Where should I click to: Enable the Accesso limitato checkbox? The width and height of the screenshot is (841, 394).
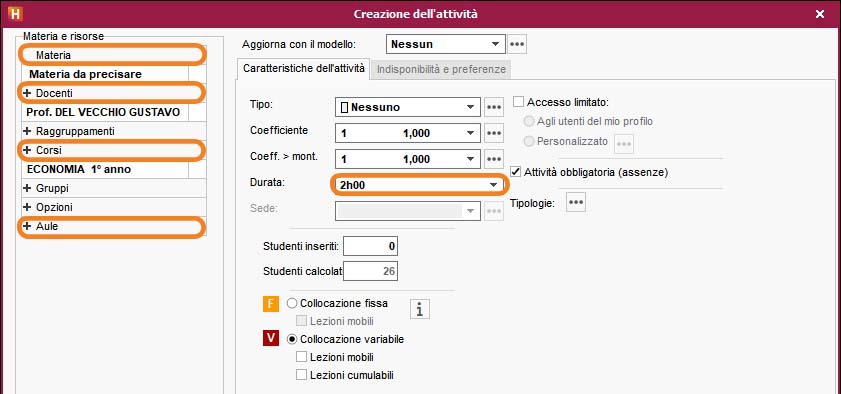(x=519, y=102)
